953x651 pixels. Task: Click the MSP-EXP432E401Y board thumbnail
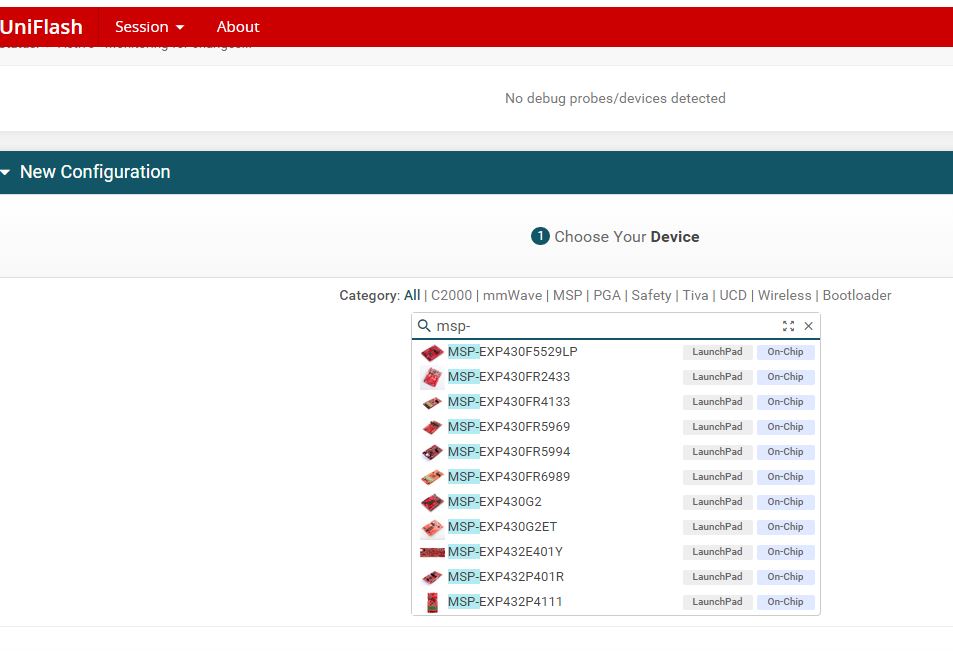tap(432, 553)
